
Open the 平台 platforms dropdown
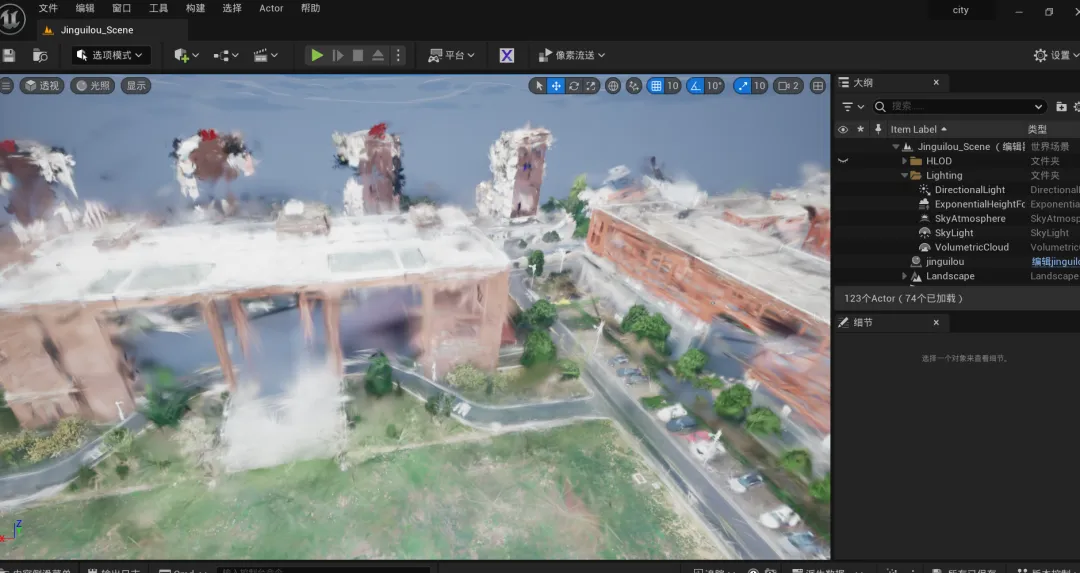tap(451, 55)
